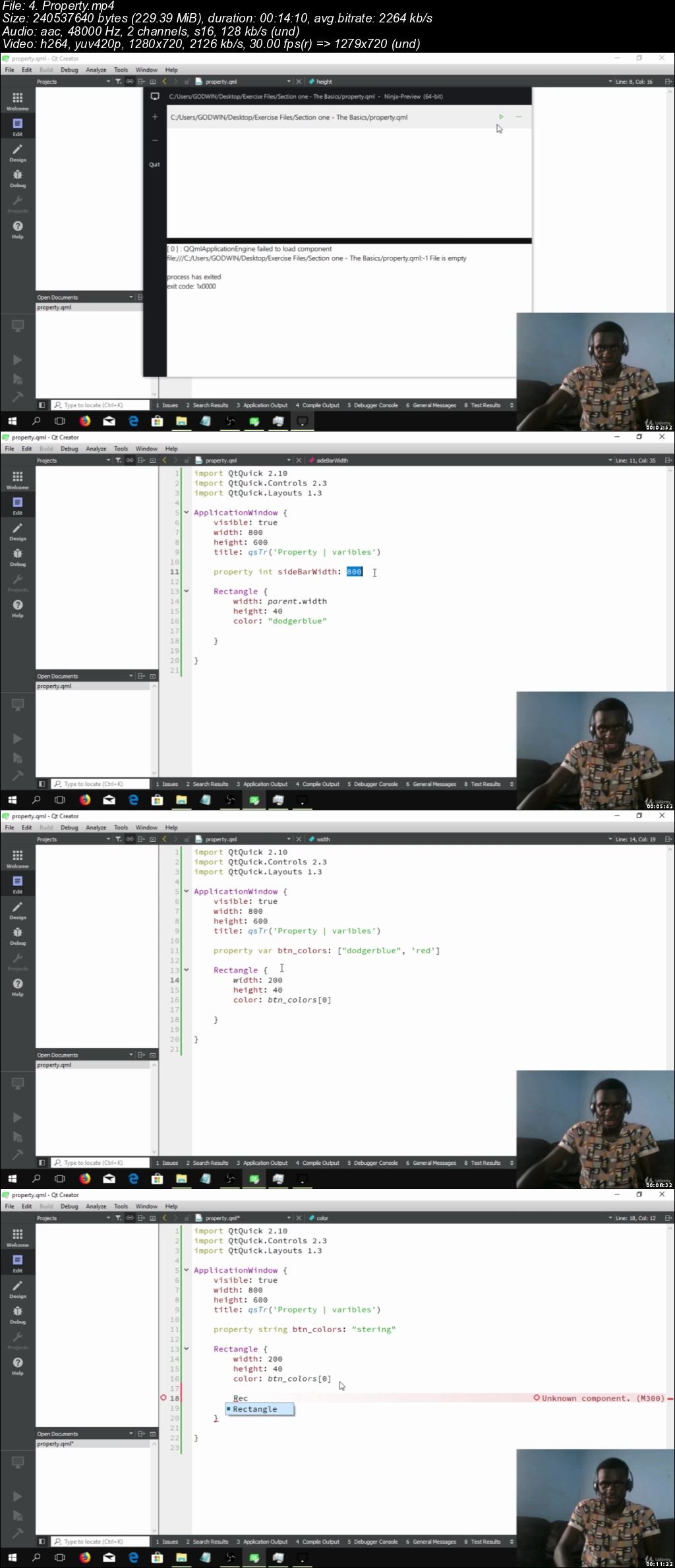Open File Explorer from taskbar in 00:08:32 frame
Screen dimensions: 675x1568
tap(181, 1179)
